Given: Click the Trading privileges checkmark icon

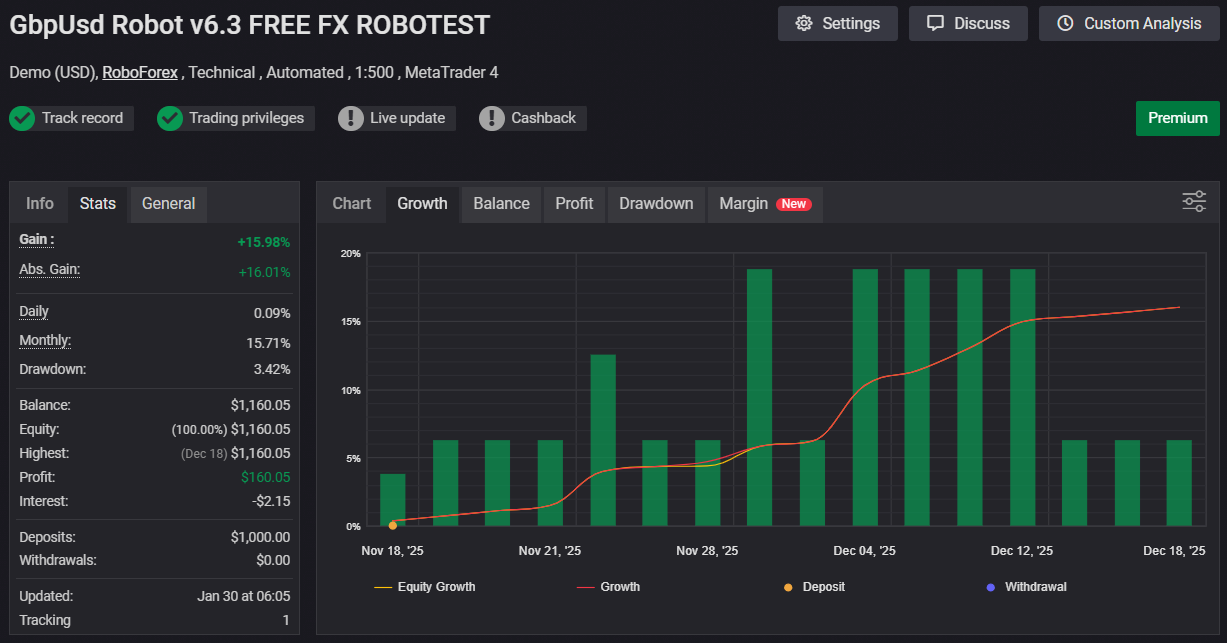Looking at the screenshot, I should (170, 118).
